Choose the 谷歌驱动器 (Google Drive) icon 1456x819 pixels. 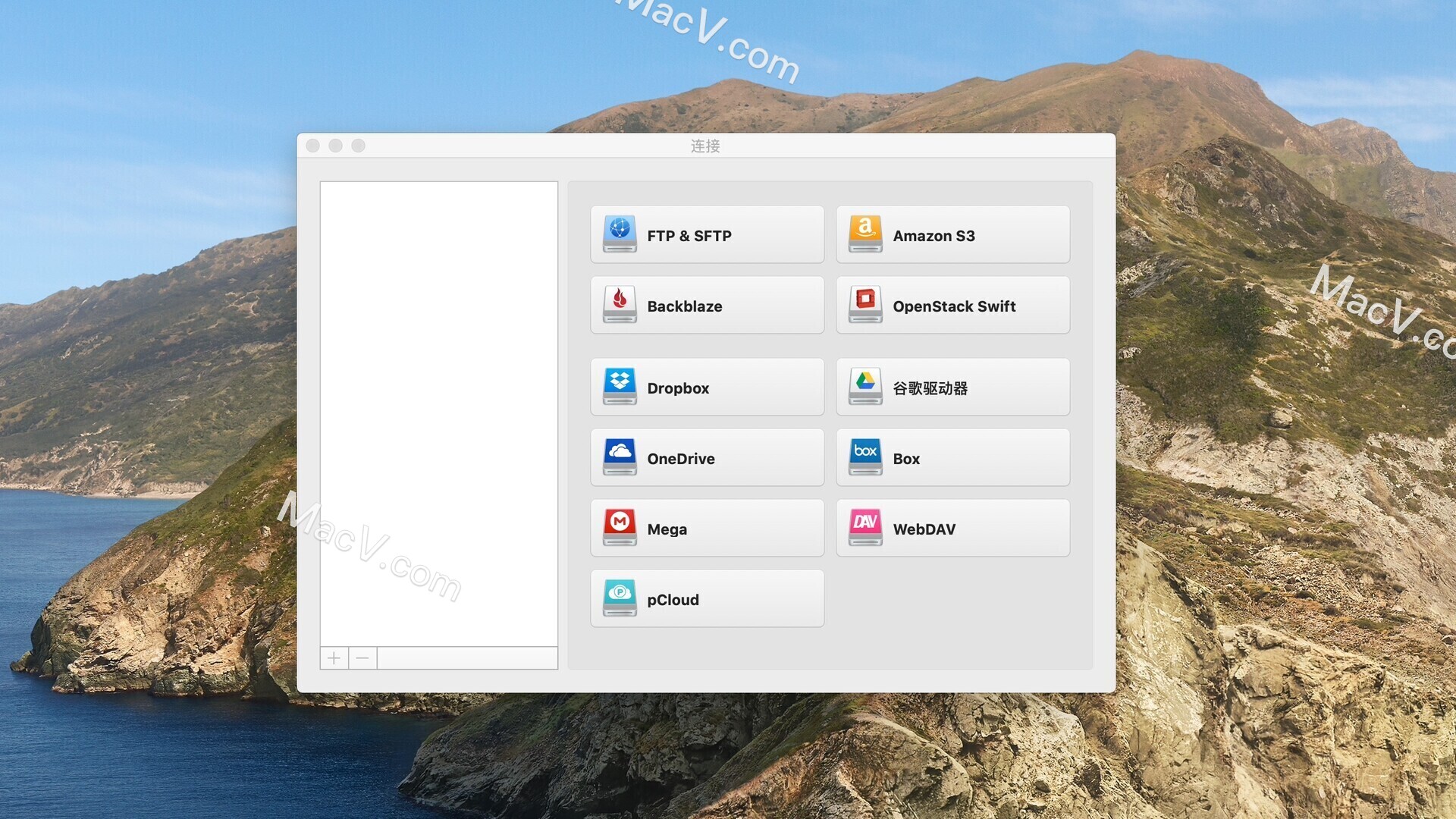click(x=864, y=386)
